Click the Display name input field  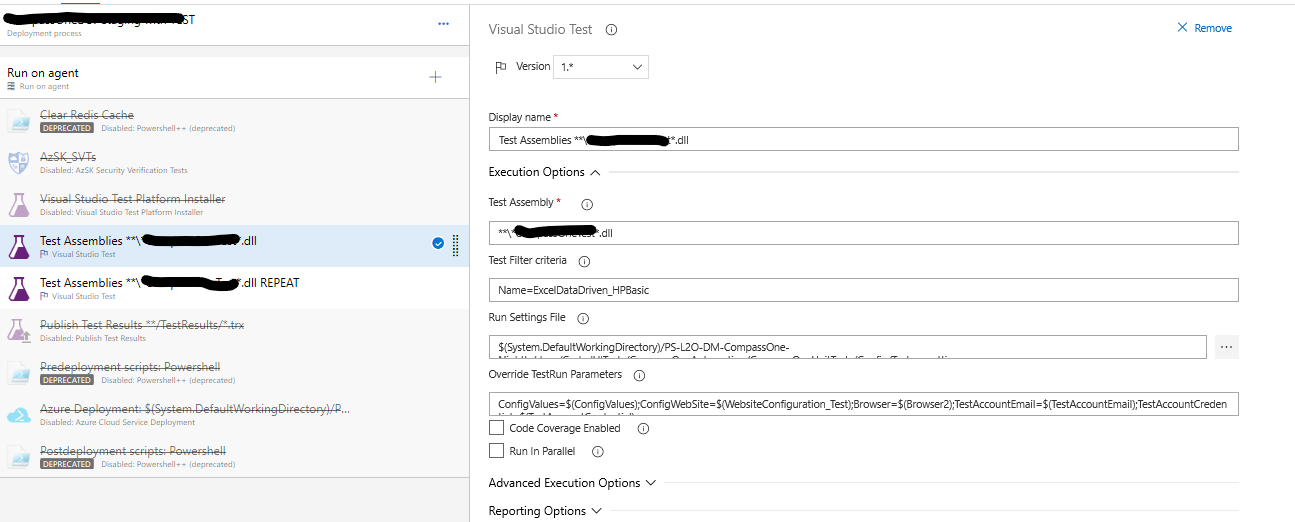tap(863, 139)
